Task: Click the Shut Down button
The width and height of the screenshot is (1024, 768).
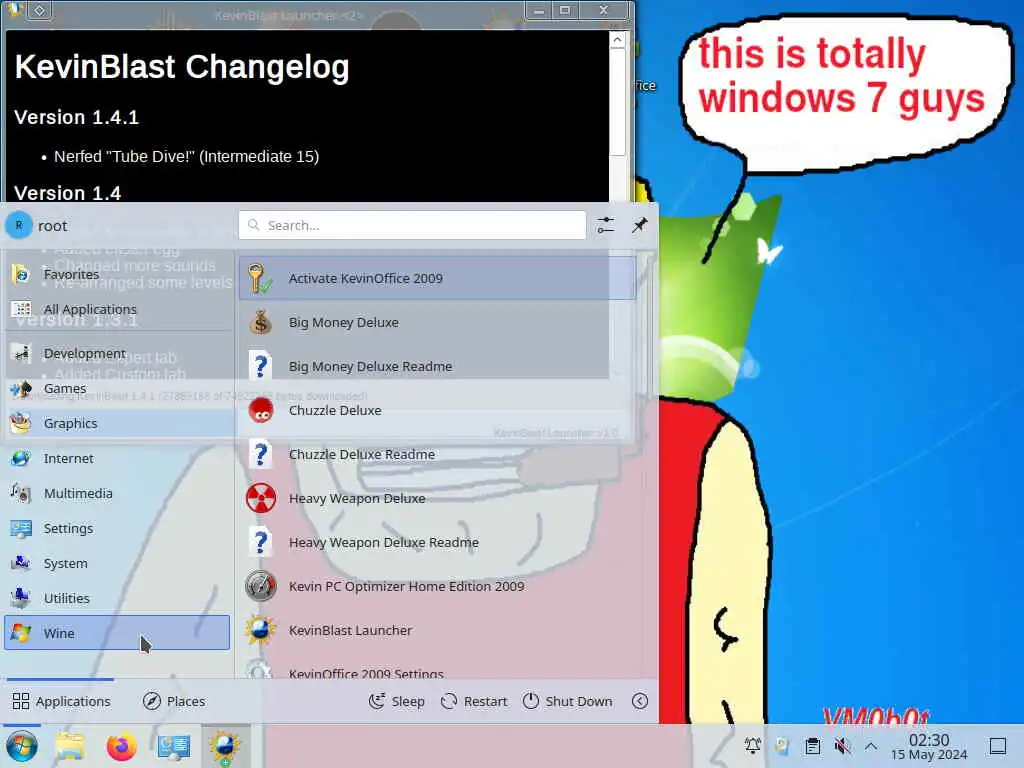Action: click(x=568, y=701)
